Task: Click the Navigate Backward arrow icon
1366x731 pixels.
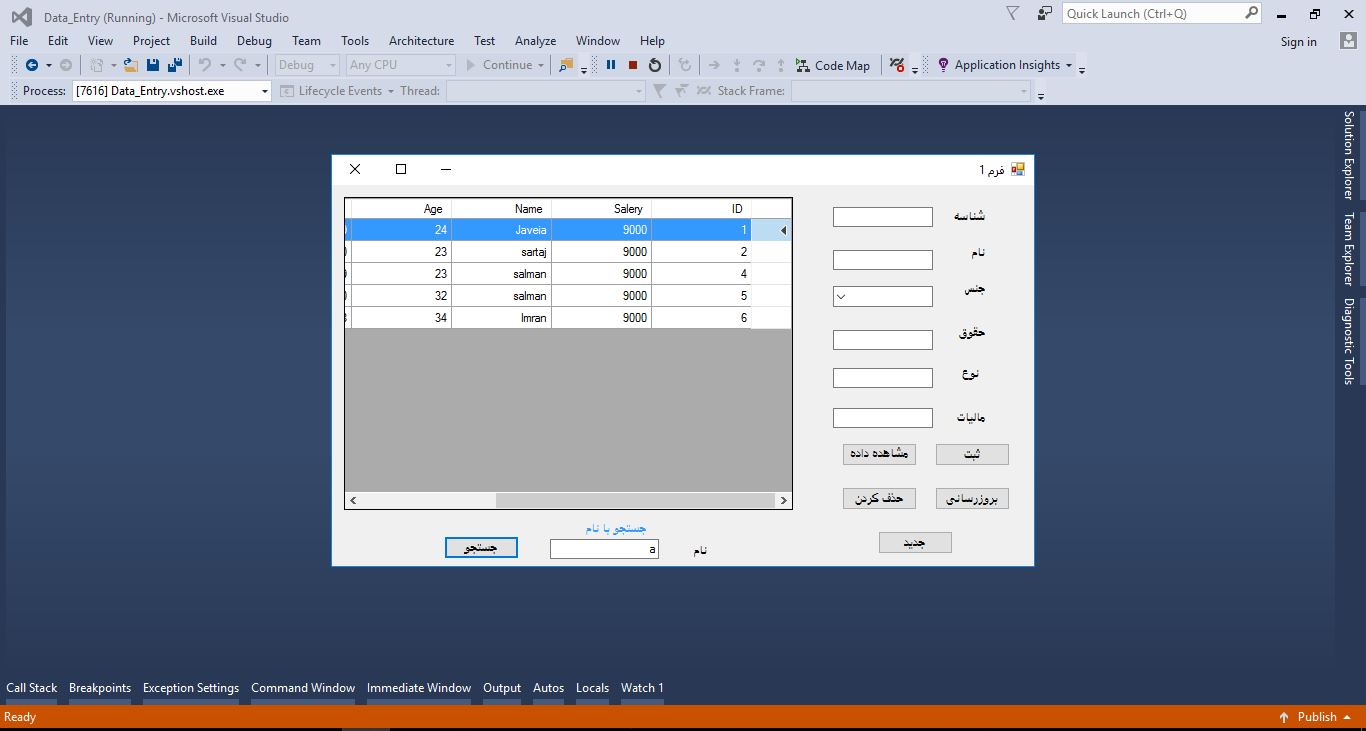Action: point(32,65)
